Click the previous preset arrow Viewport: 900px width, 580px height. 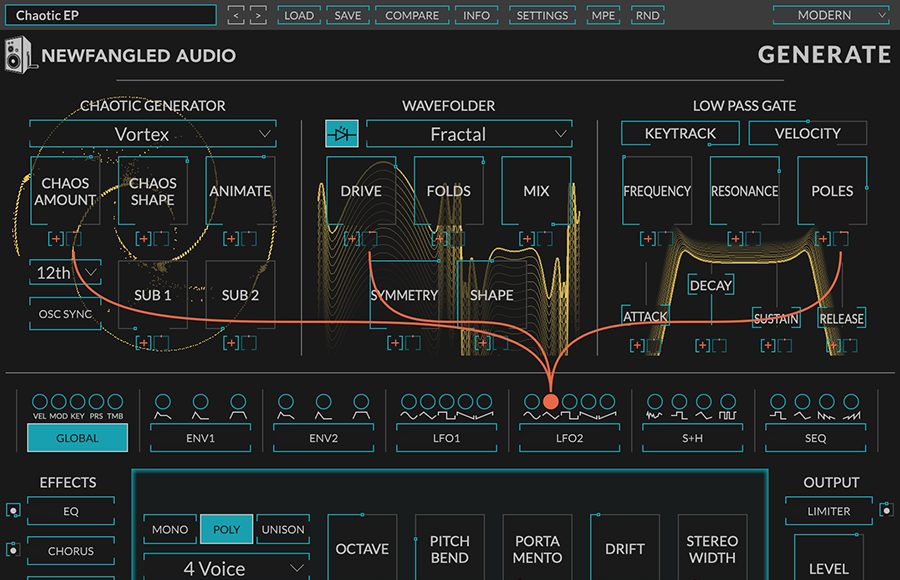(235, 16)
